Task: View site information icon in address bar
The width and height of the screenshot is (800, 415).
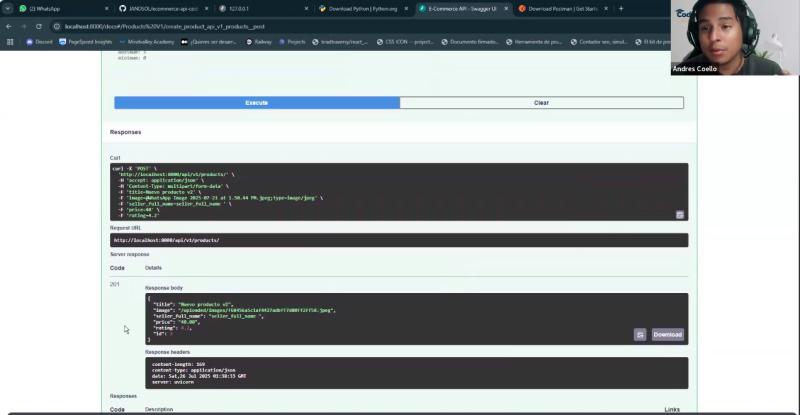Action: pyautogui.click(x=57, y=27)
